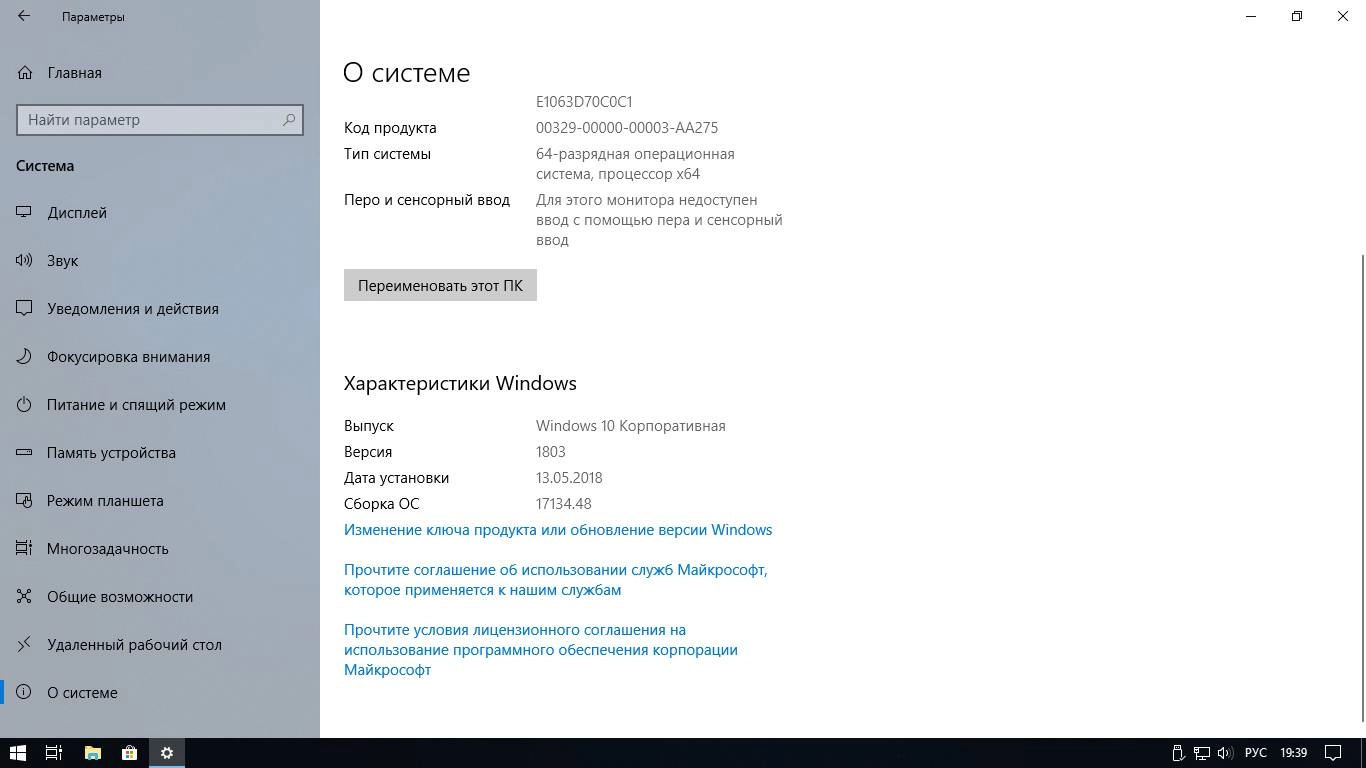Click the search magnifier icon
This screenshot has height=768, width=1366.
pos(289,120)
